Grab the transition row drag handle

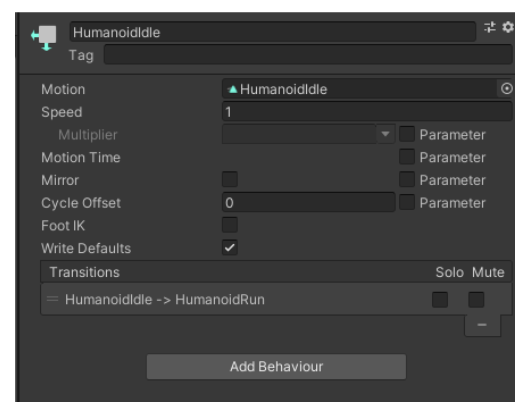(52, 299)
